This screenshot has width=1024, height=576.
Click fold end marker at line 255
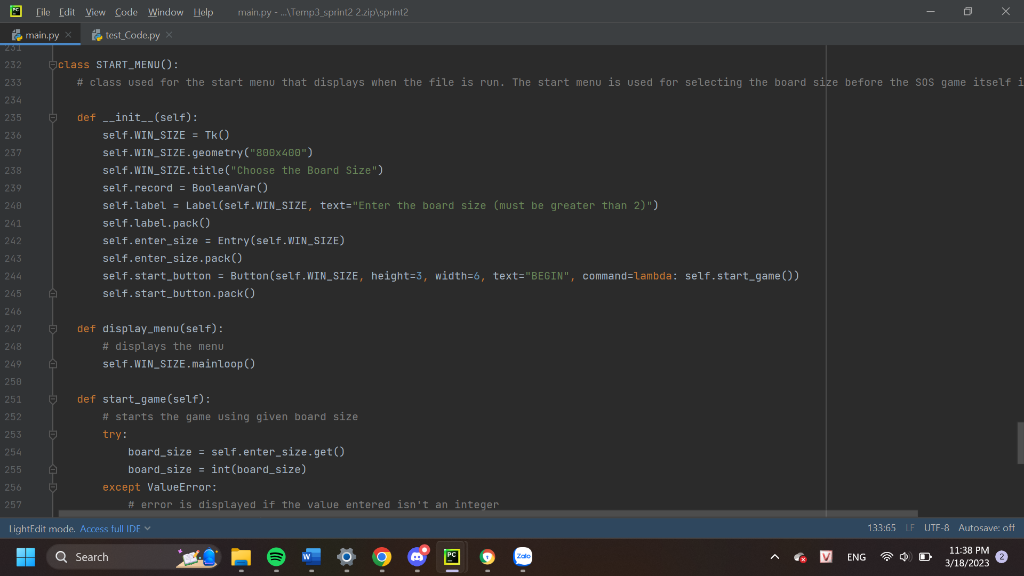pyautogui.click(x=53, y=470)
